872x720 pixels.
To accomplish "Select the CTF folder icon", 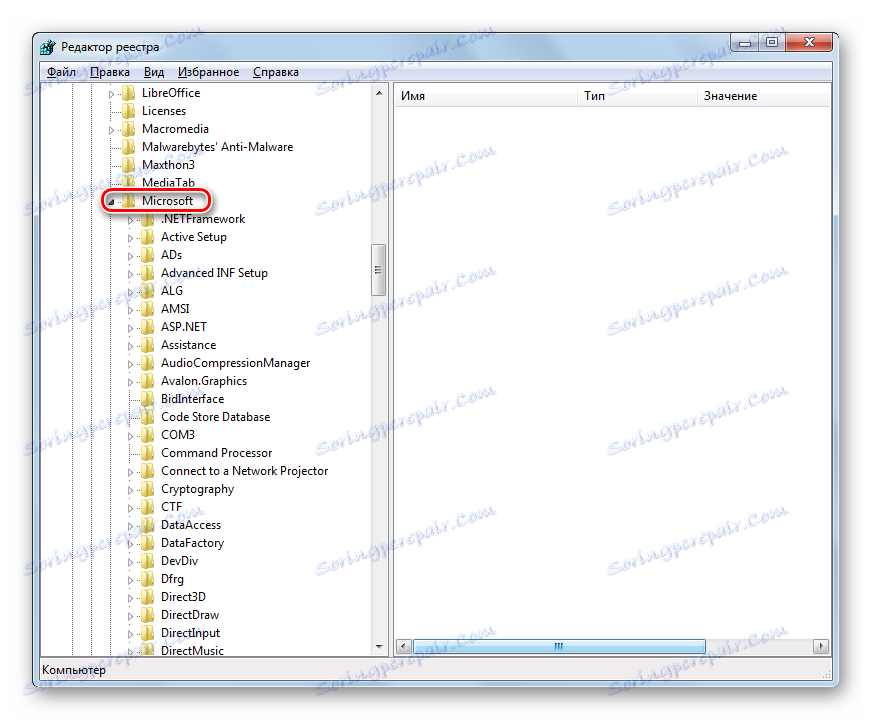I will (x=147, y=507).
